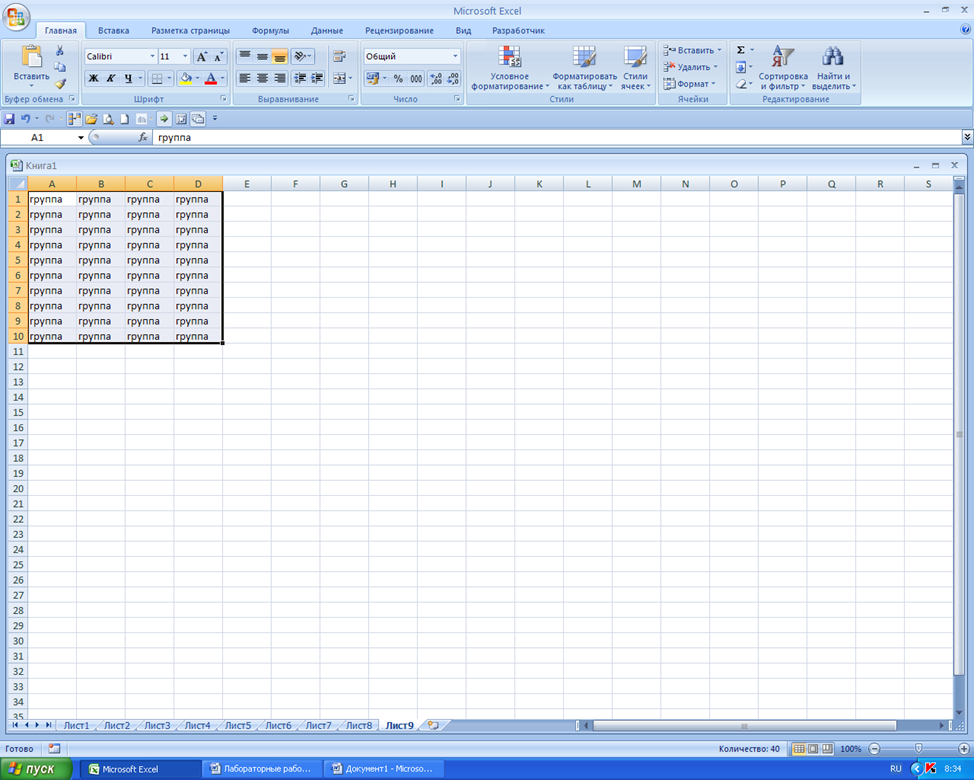Click the text orientation icon
Viewport: 974px width, 780px height.
point(300,57)
